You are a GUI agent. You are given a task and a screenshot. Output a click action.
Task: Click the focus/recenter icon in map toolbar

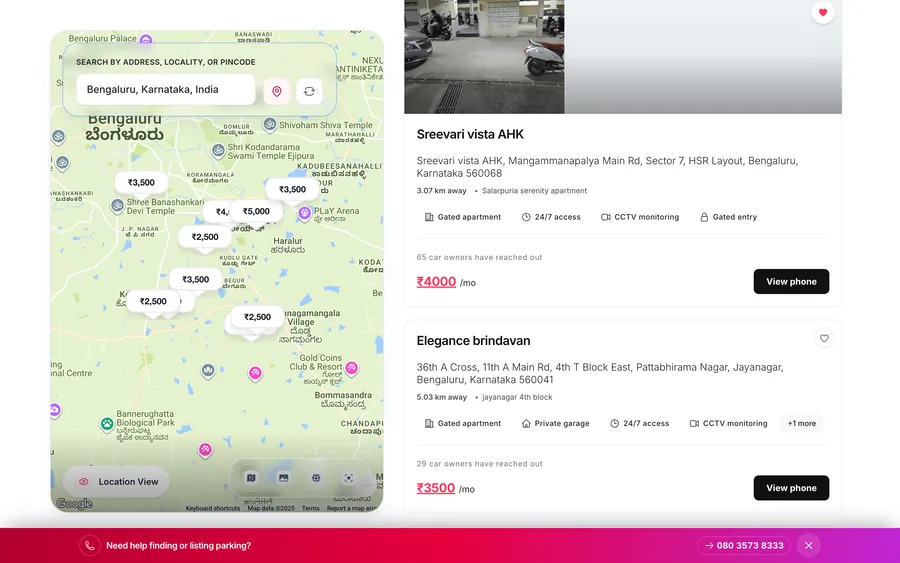click(x=348, y=477)
